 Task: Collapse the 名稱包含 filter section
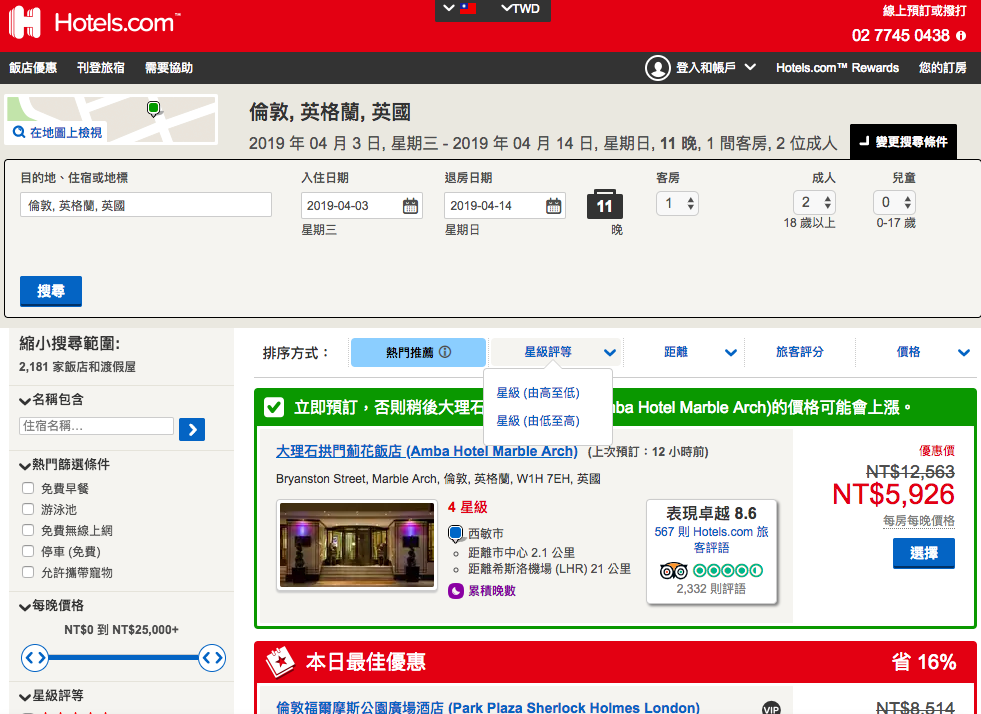52,400
